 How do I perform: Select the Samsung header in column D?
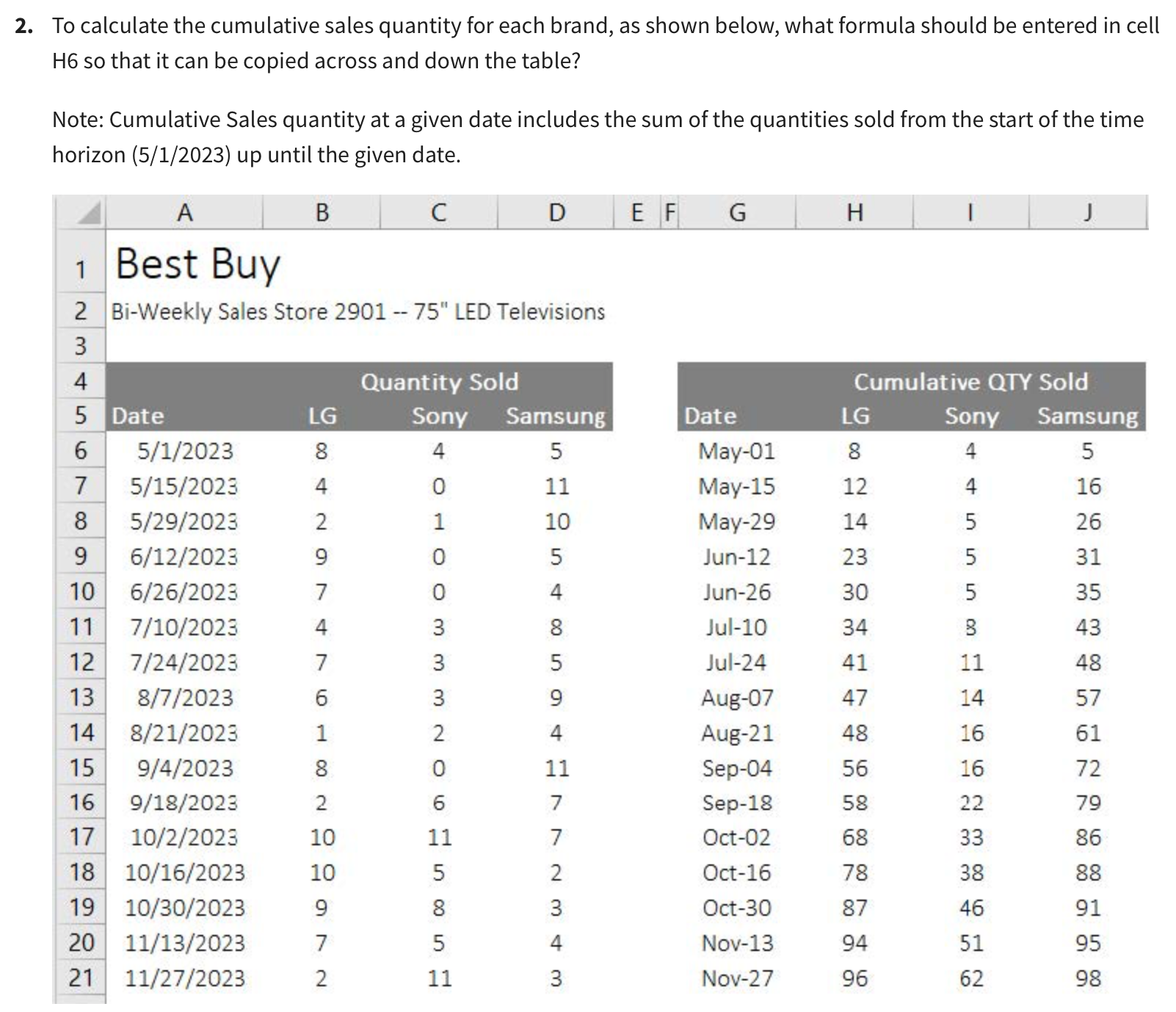point(556,416)
